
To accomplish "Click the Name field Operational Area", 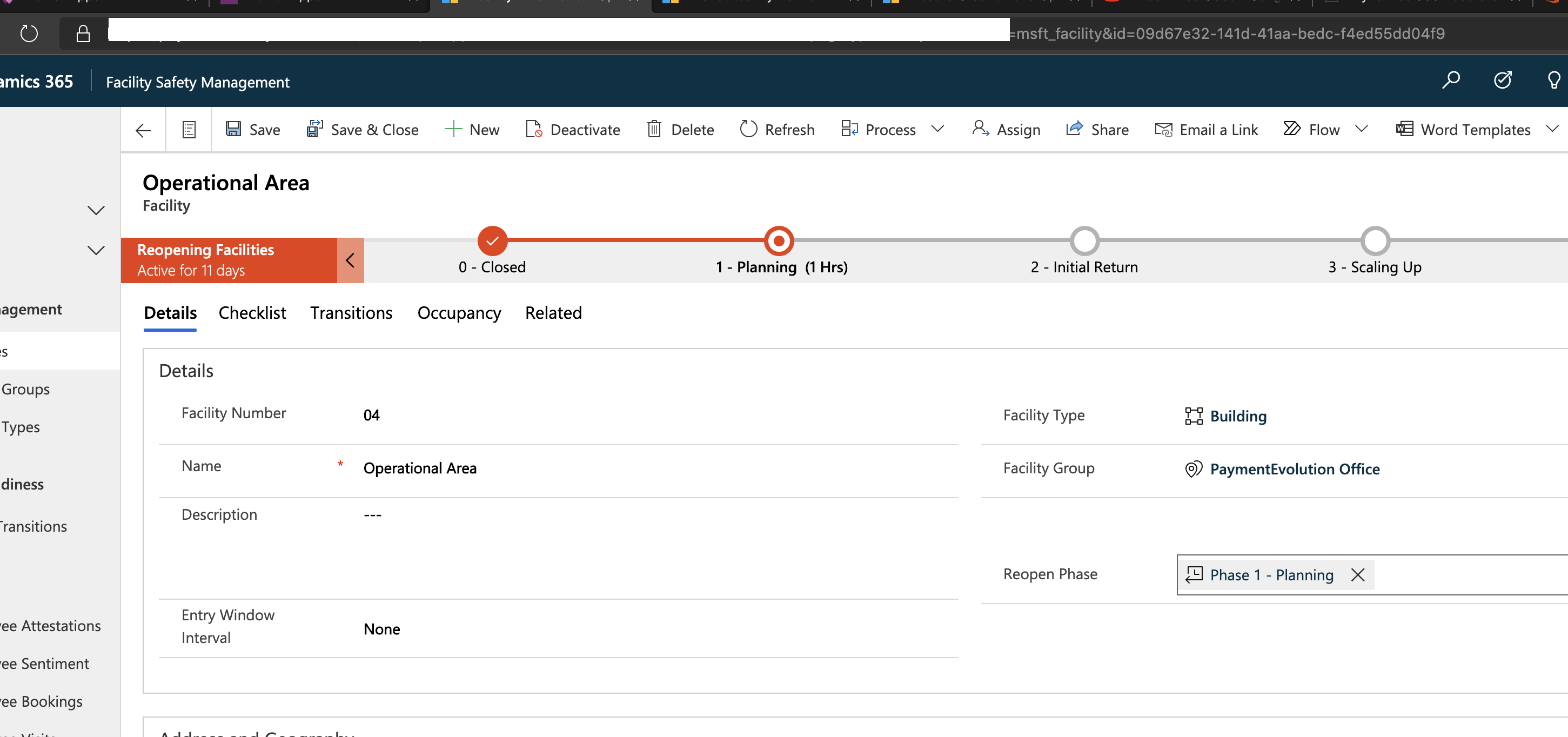I will point(420,468).
